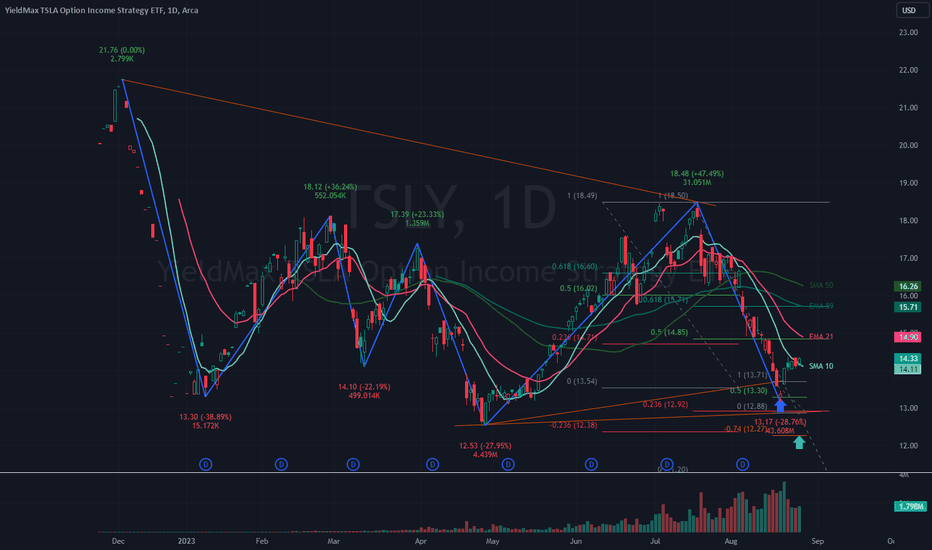Screen dimensions: 932x550
Task: Click the Fib level label 0.236 (12.92)
Action: pos(665,404)
